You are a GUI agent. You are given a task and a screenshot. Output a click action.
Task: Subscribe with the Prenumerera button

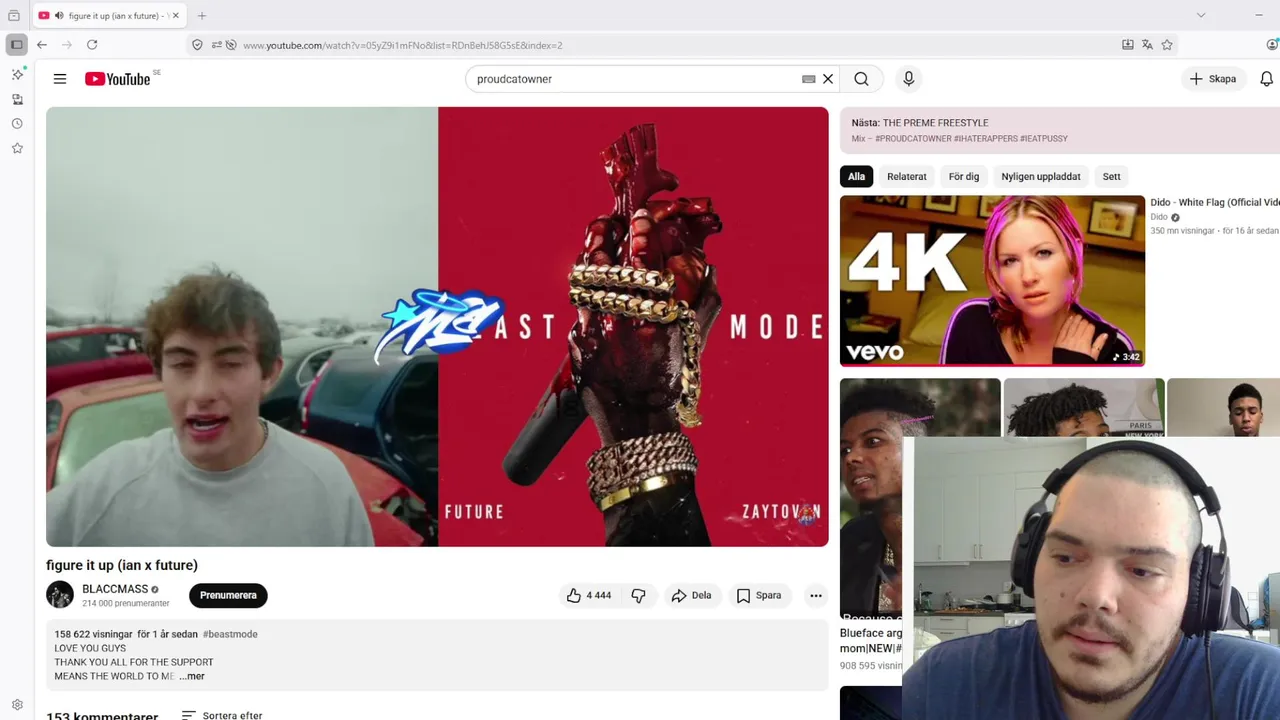(228, 595)
